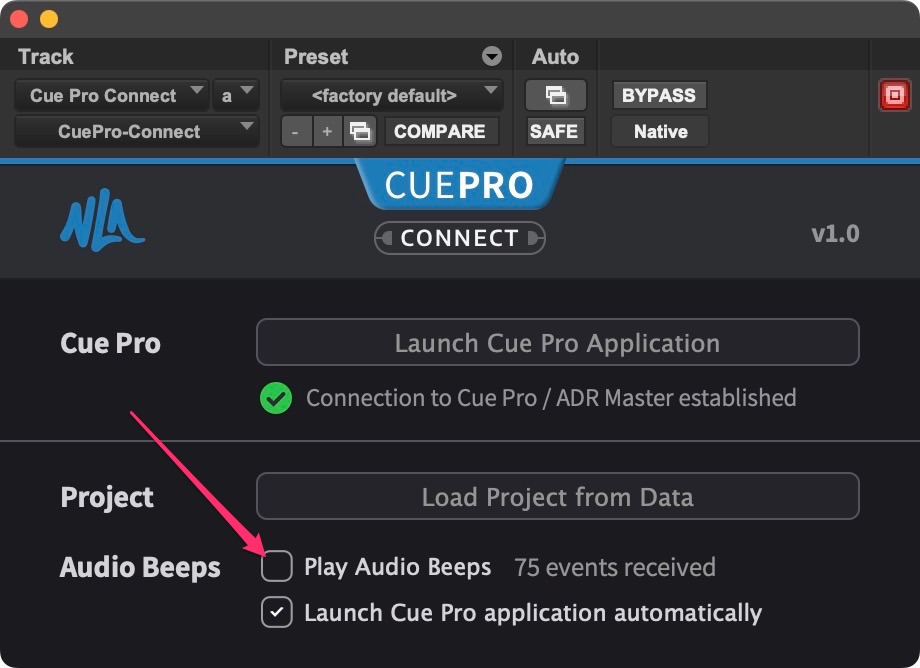Click the Project section label

tap(107, 497)
